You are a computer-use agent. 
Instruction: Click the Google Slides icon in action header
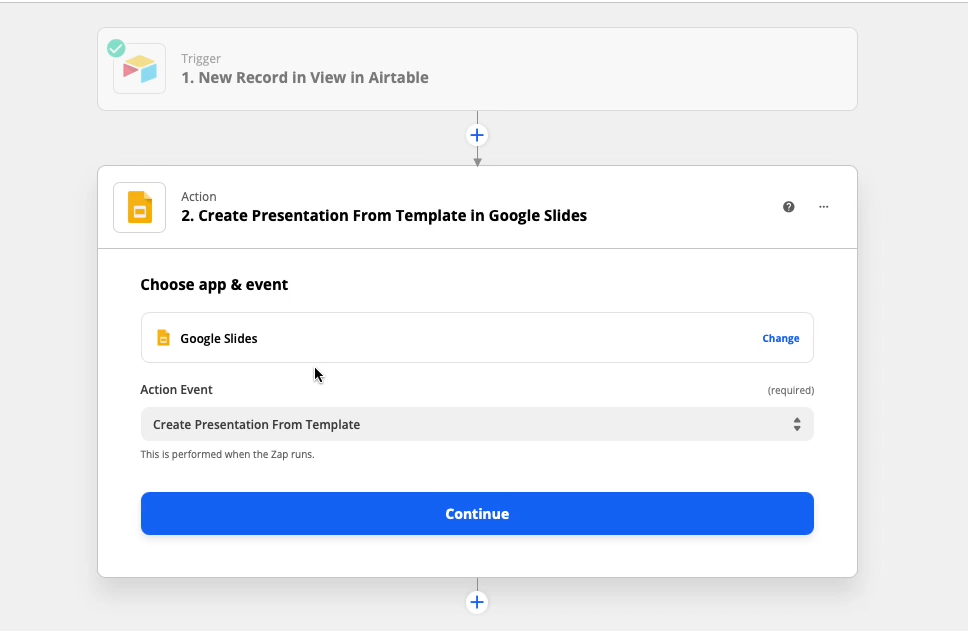pos(140,207)
